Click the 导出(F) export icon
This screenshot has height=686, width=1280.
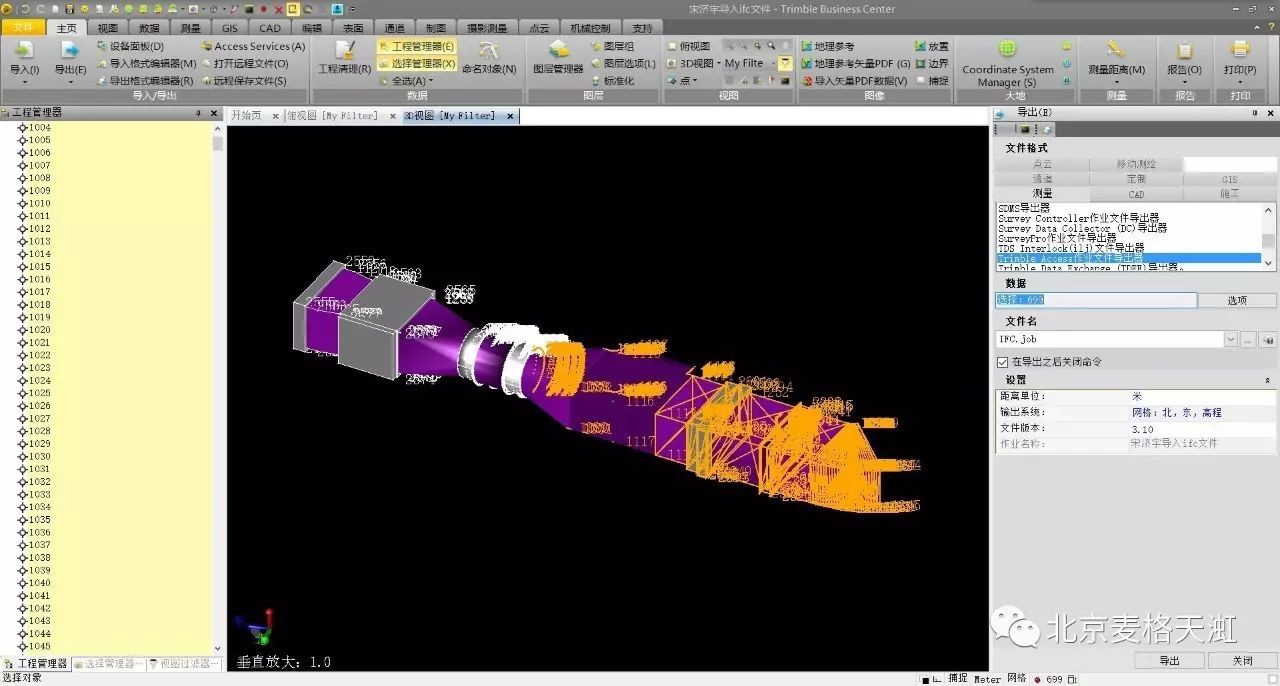pos(69,50)
